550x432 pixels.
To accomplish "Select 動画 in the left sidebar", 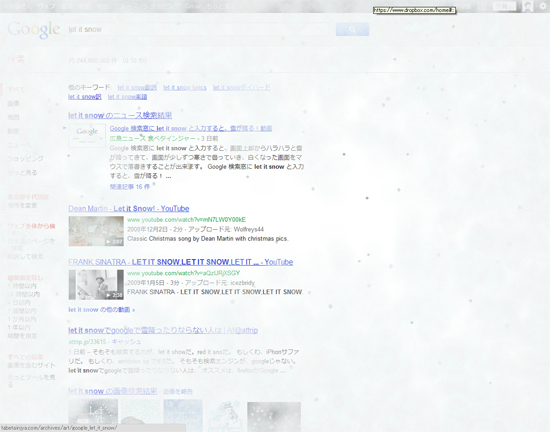I will 13,131.
